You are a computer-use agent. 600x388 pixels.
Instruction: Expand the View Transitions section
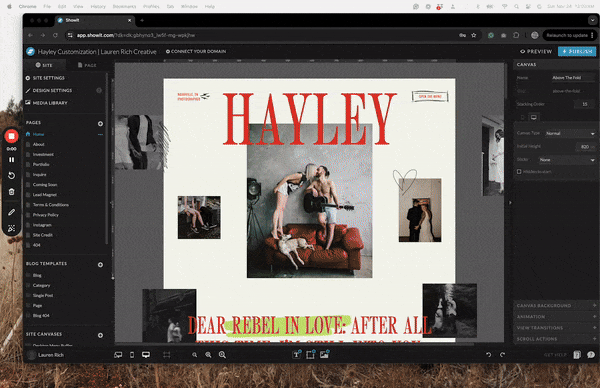pyautogui.click(x=556, y=328)
